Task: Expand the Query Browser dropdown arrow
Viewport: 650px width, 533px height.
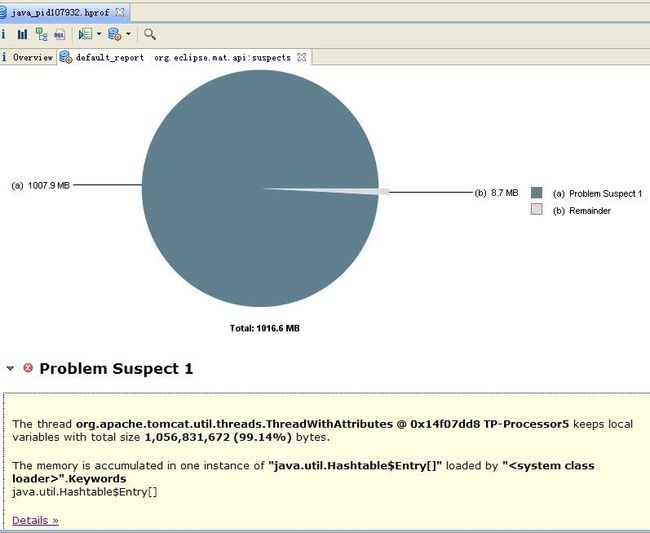Action: [x=128, y=34]
